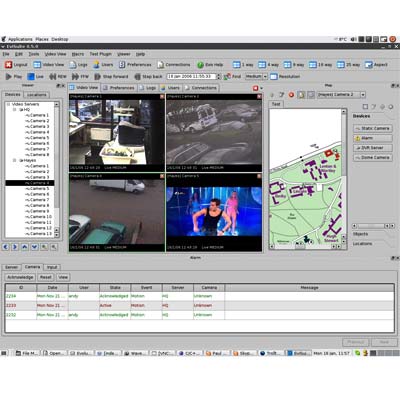The image size is (400, 400).
Task: Click Step forward playback control
Action: tap(111, 77)
